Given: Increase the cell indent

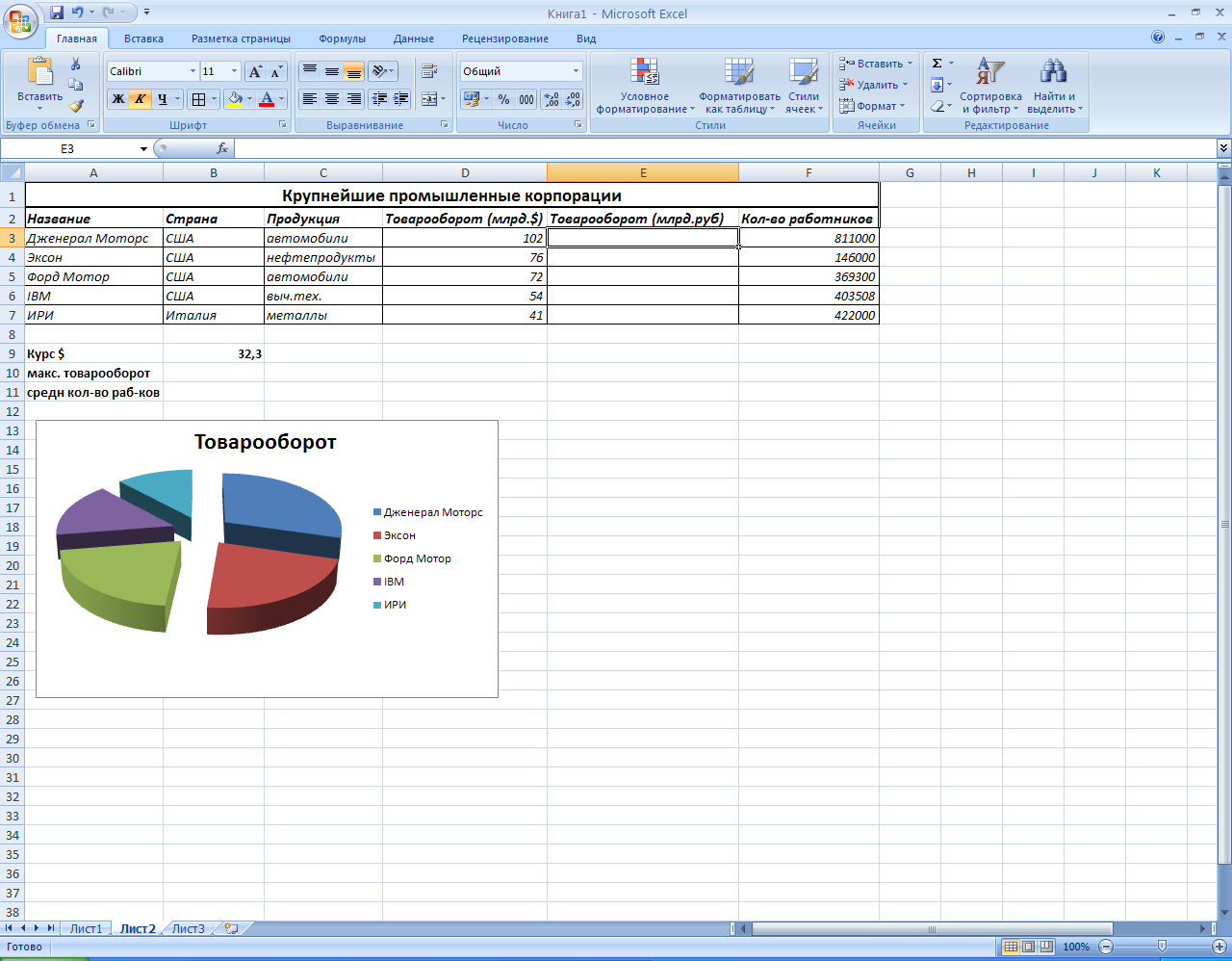Looking at the screenshot, I should coord(401,99).
